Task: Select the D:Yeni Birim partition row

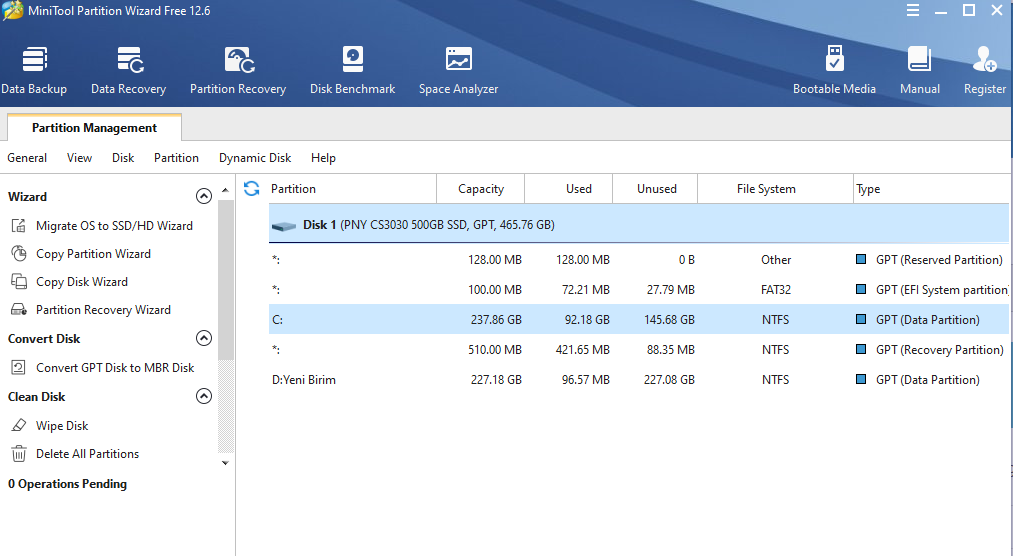Action: pyautogui.click(x=640, y=380)
